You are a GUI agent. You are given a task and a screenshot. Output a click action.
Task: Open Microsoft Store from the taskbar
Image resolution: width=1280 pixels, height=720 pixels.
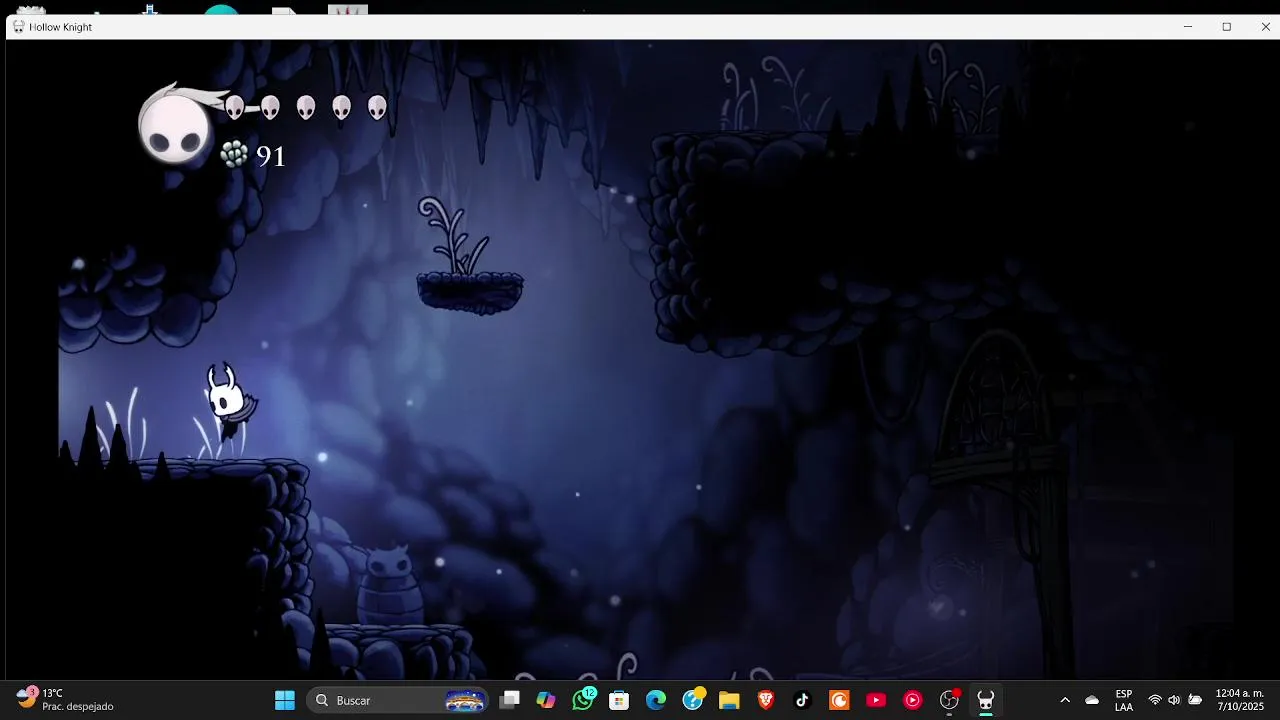619,700
